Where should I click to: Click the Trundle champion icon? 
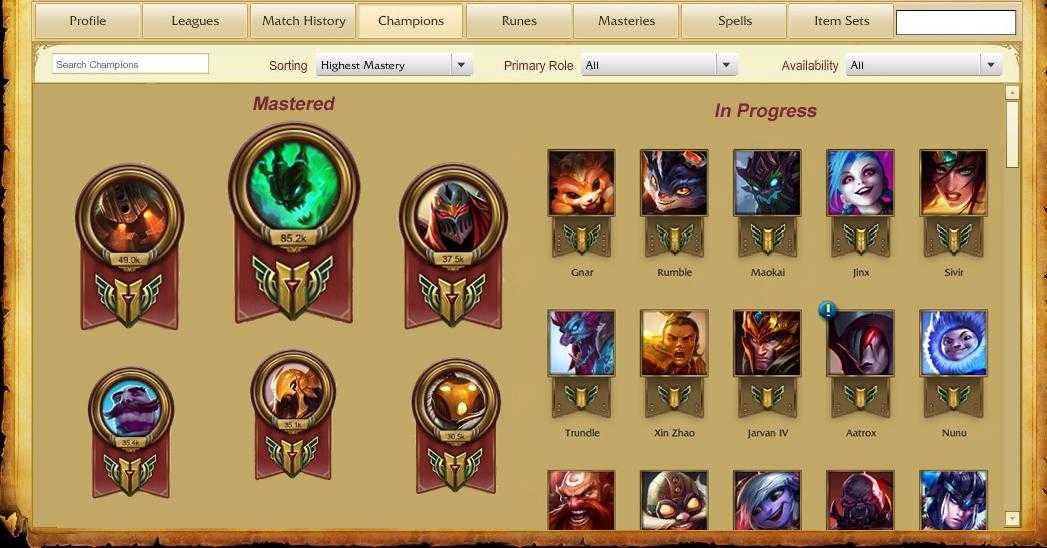click(582, 342)
